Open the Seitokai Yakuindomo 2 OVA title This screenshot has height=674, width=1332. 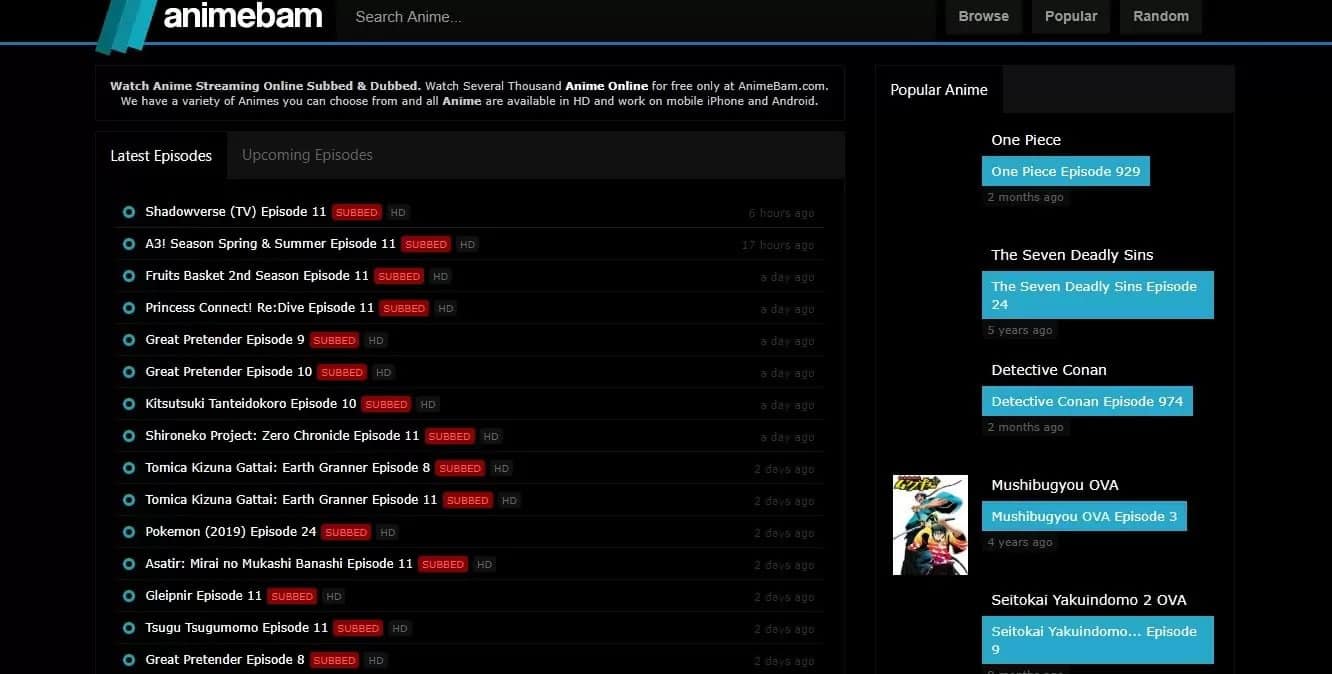click(x=1089, y=600)
